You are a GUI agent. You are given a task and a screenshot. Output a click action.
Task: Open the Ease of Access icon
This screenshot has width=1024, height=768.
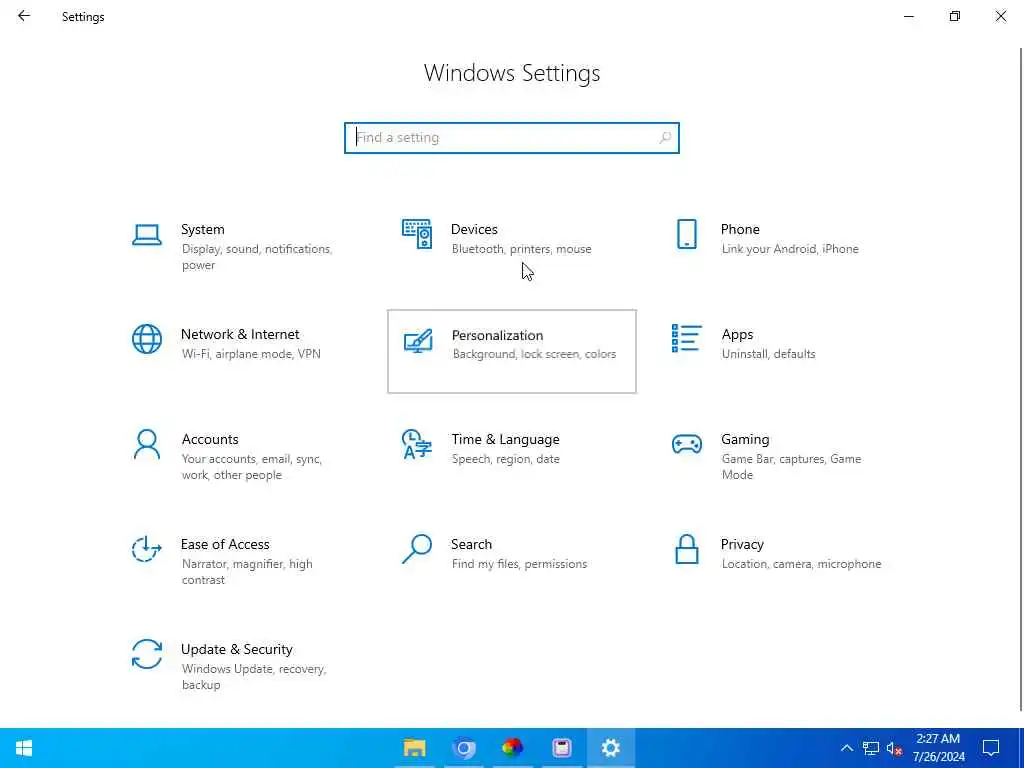pyautogui.click(x=147, y=549)
